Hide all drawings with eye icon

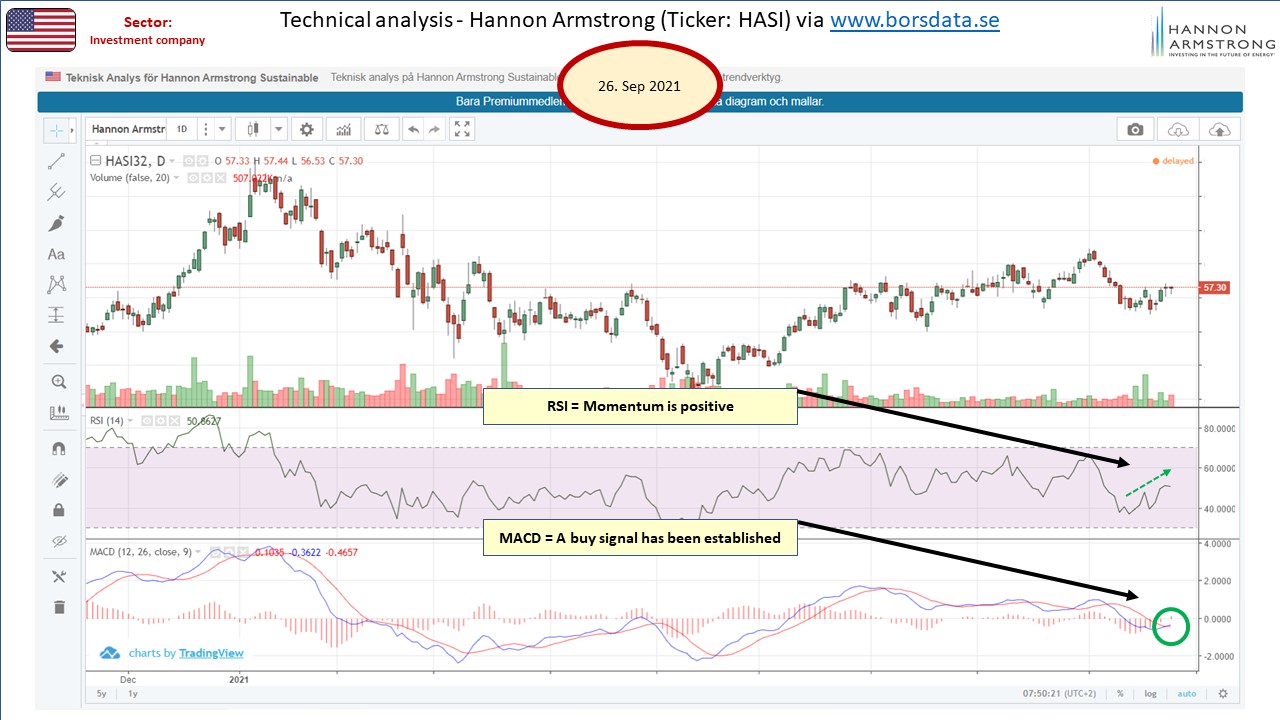[57, 541]
